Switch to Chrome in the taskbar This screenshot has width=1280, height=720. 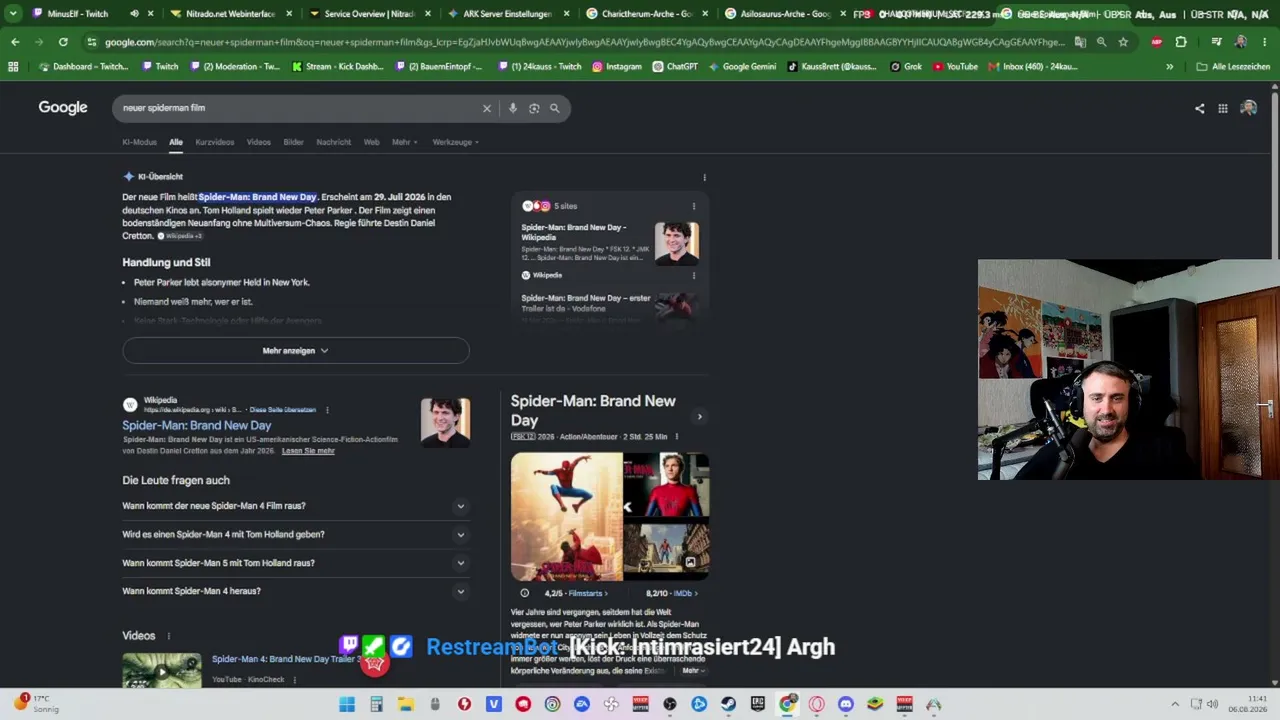point(788,704)
